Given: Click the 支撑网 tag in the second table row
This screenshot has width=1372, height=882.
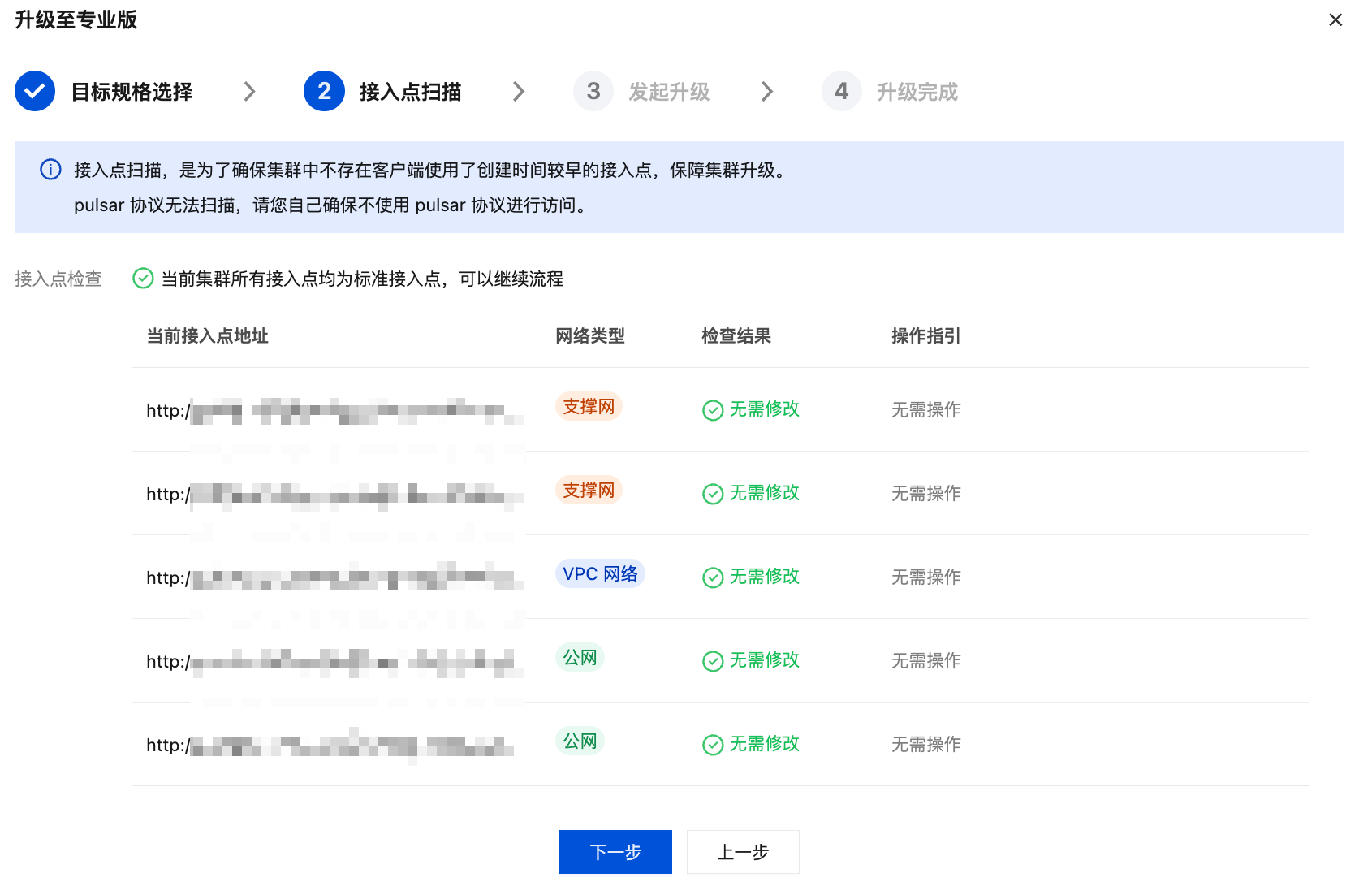Looking at the screenshot, I should (x=589, y=490).
